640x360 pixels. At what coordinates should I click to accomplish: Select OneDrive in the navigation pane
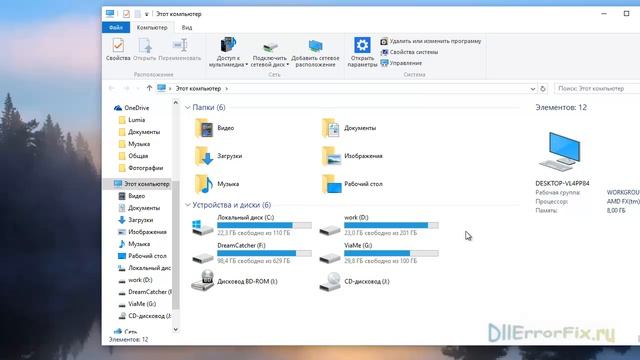[132, 108]
